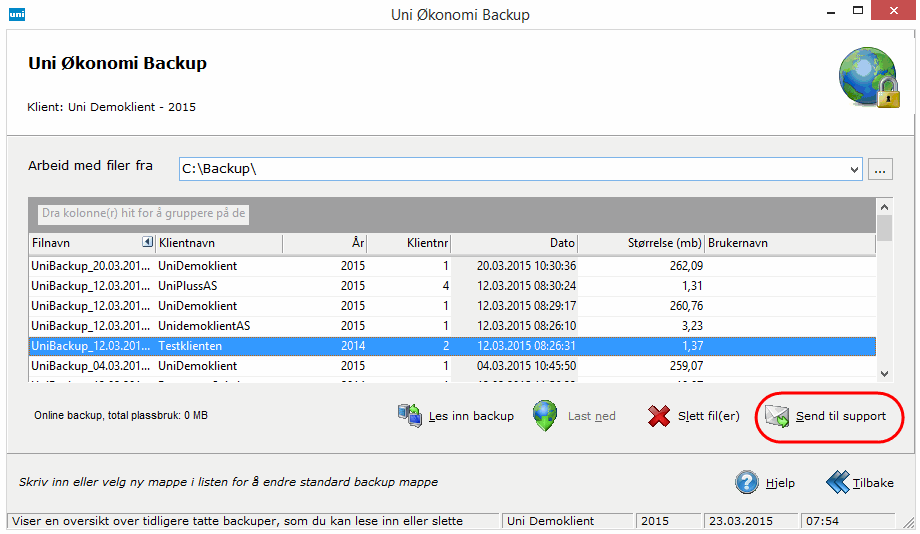Open Hjelp with the question mark icon
Screen dimensions: 920x534
tap(747, 482)
